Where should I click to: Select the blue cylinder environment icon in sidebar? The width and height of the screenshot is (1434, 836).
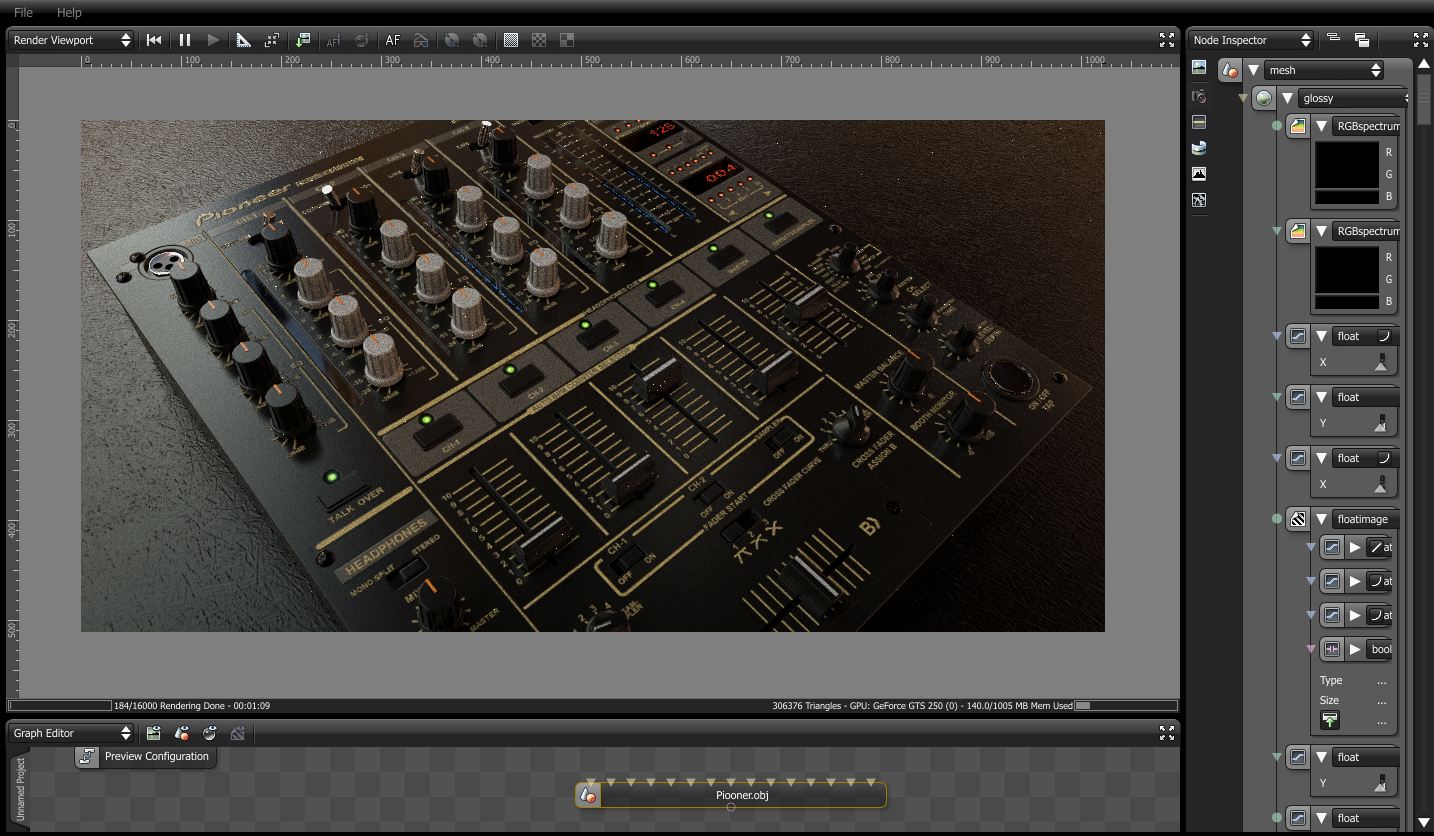point(1199,148)
